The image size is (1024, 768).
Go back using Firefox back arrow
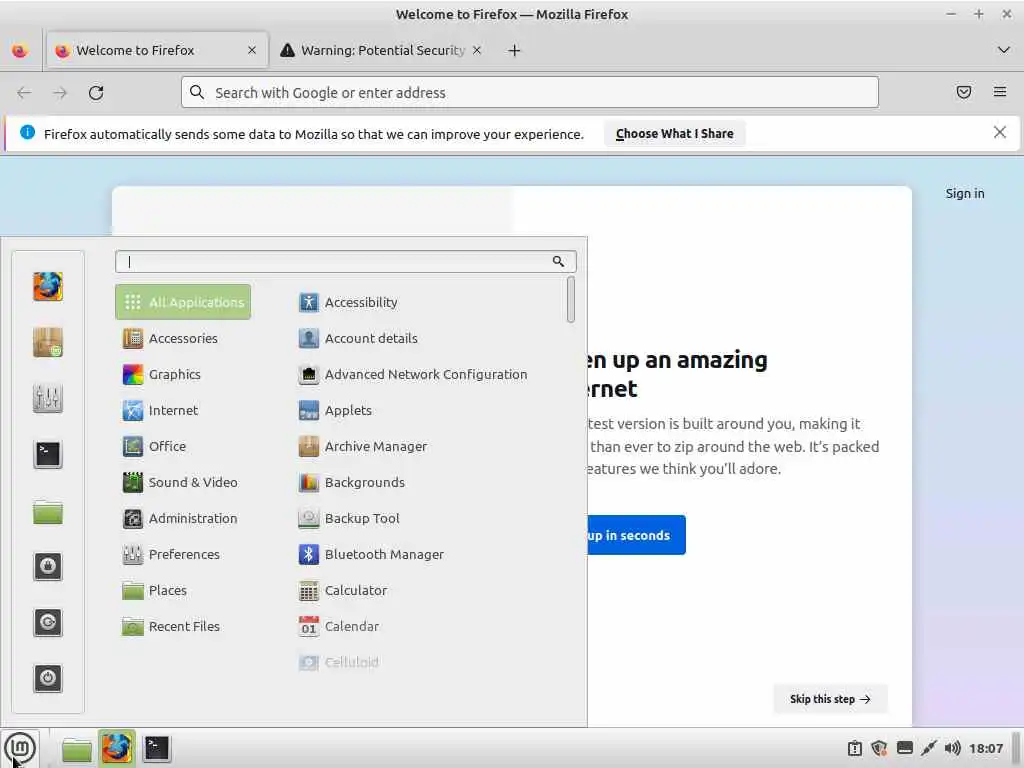24,93
